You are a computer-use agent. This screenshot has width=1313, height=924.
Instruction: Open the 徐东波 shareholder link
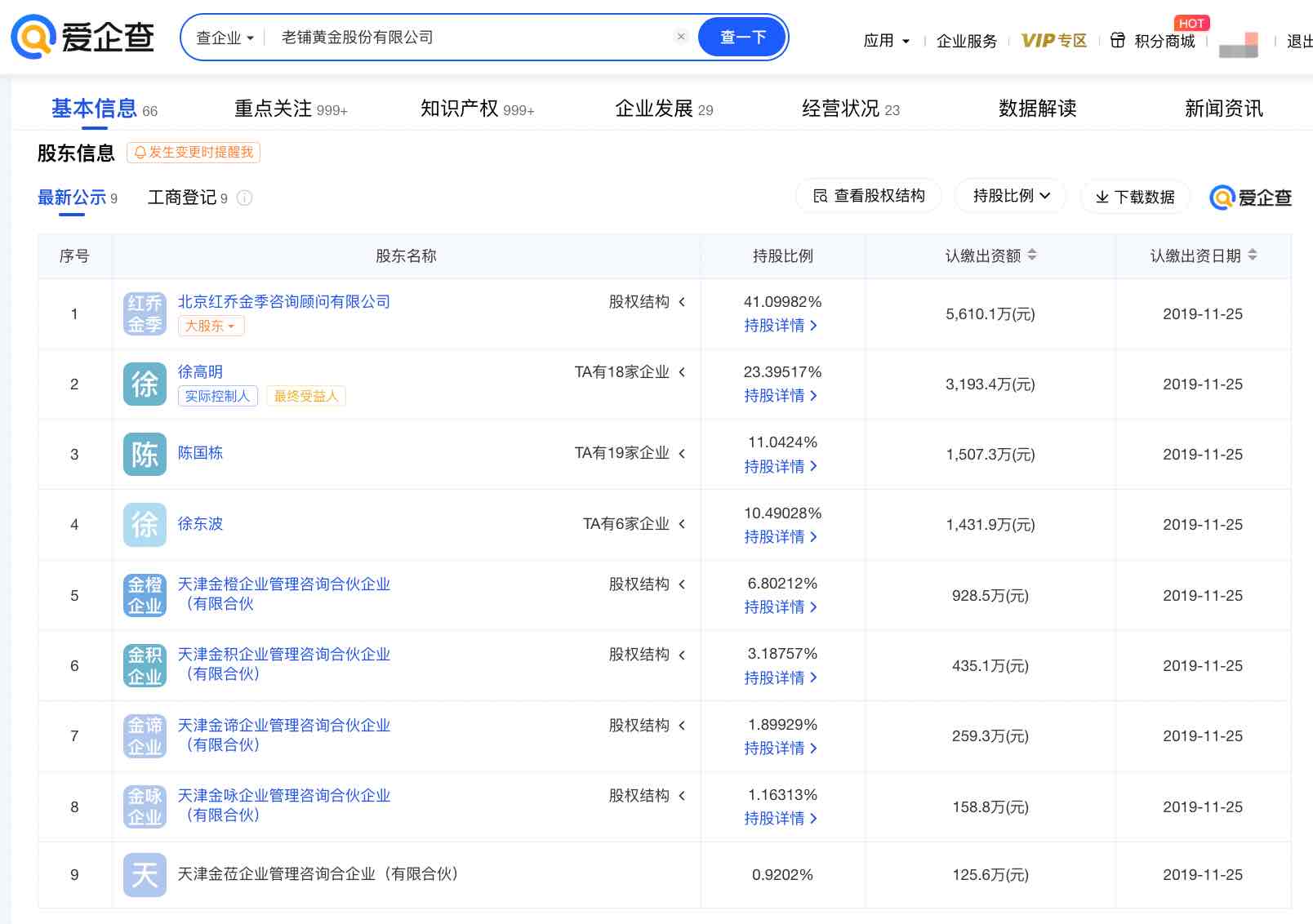pyautogui.click(x=200, y=523)
